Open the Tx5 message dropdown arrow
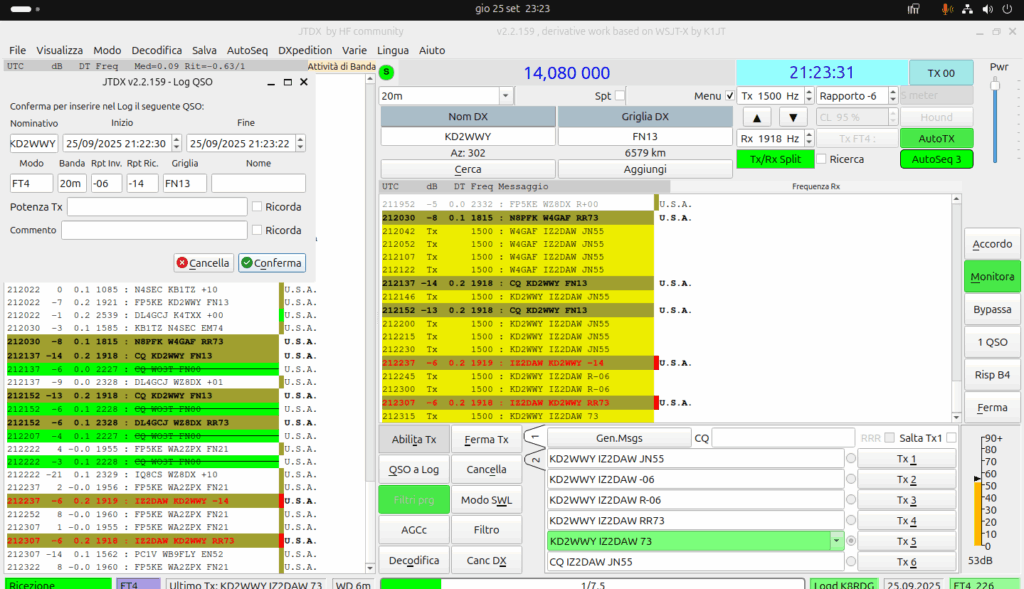The height and width of the screenshot is (589, 1024). point(836,541)
